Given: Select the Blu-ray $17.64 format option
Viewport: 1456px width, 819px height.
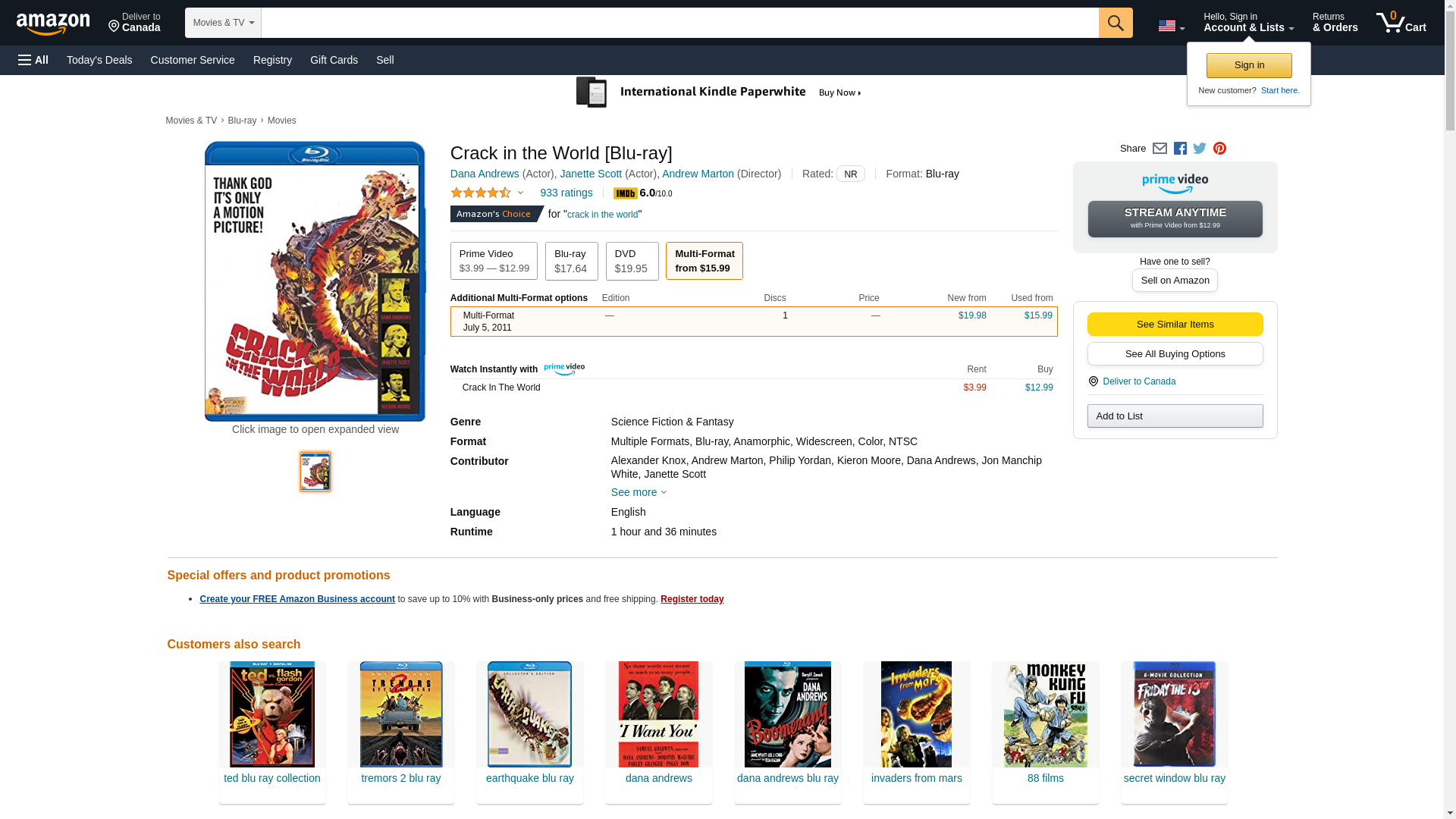Looking at the screenshot, I should [571, 261].
